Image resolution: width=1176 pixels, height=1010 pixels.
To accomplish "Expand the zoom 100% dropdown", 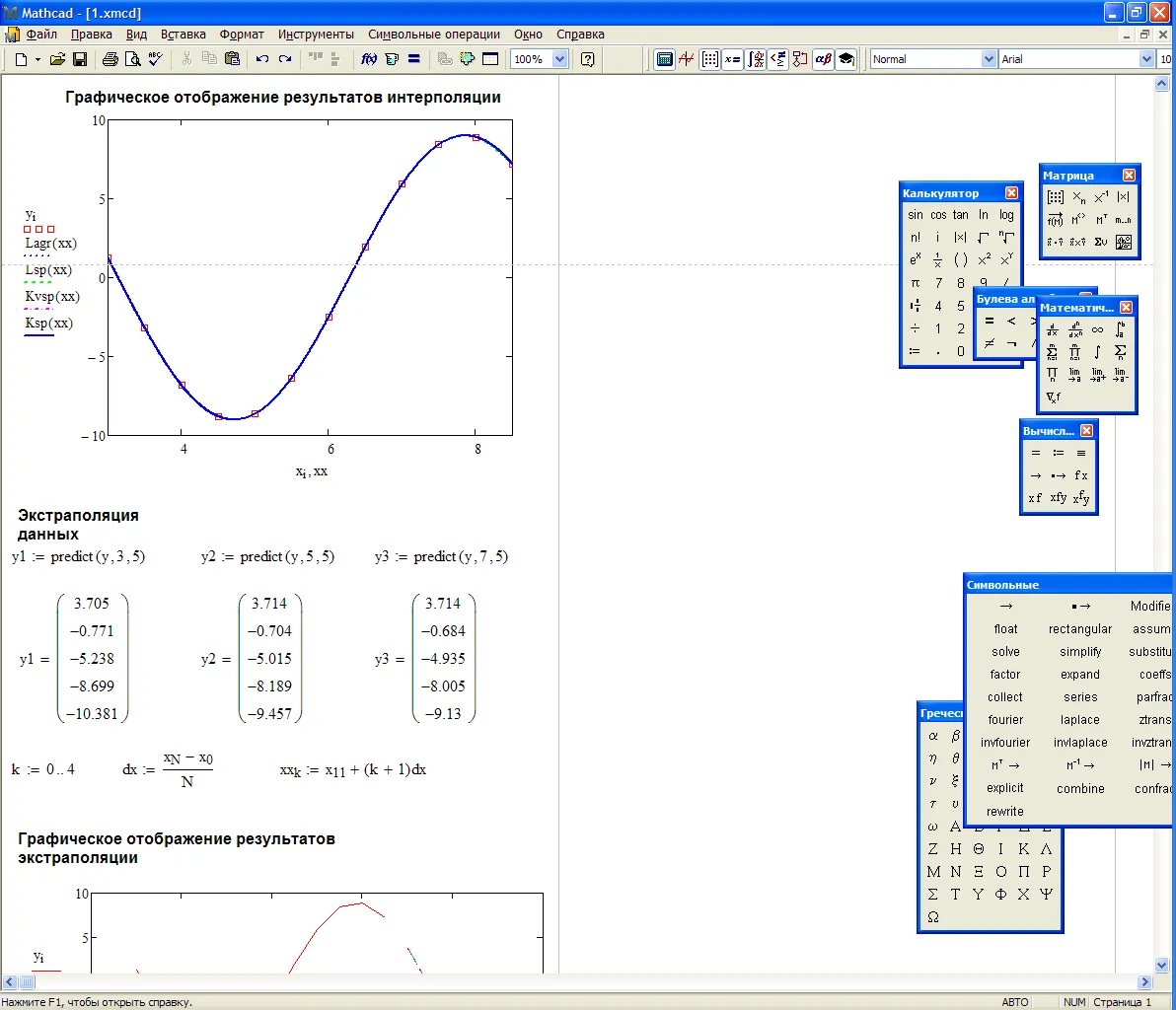I will (x=560, y=59).
